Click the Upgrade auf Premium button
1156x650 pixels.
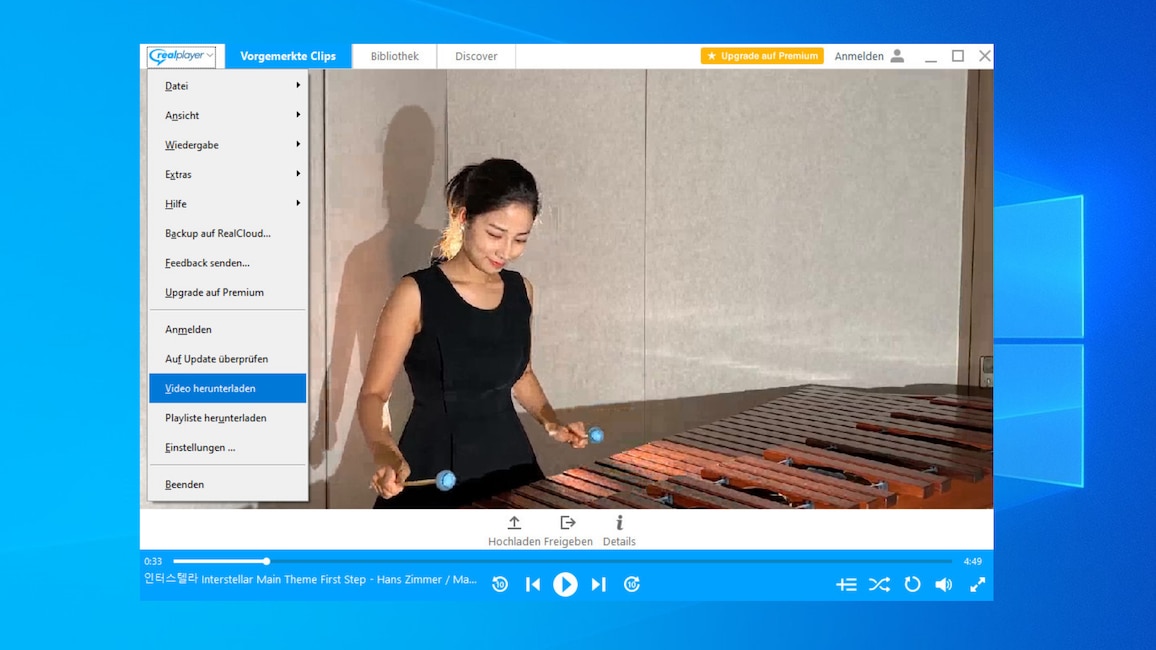pyautogui.click(x=762, y=56)
